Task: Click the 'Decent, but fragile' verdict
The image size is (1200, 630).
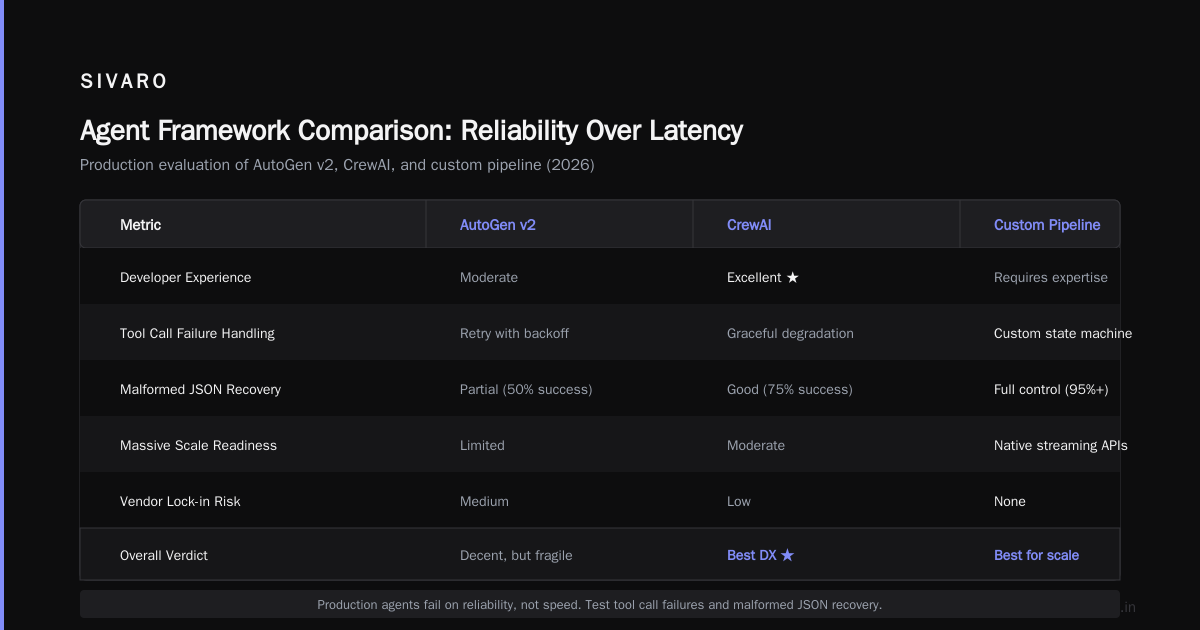Action: pyautogui.click(x=516, y=555)
